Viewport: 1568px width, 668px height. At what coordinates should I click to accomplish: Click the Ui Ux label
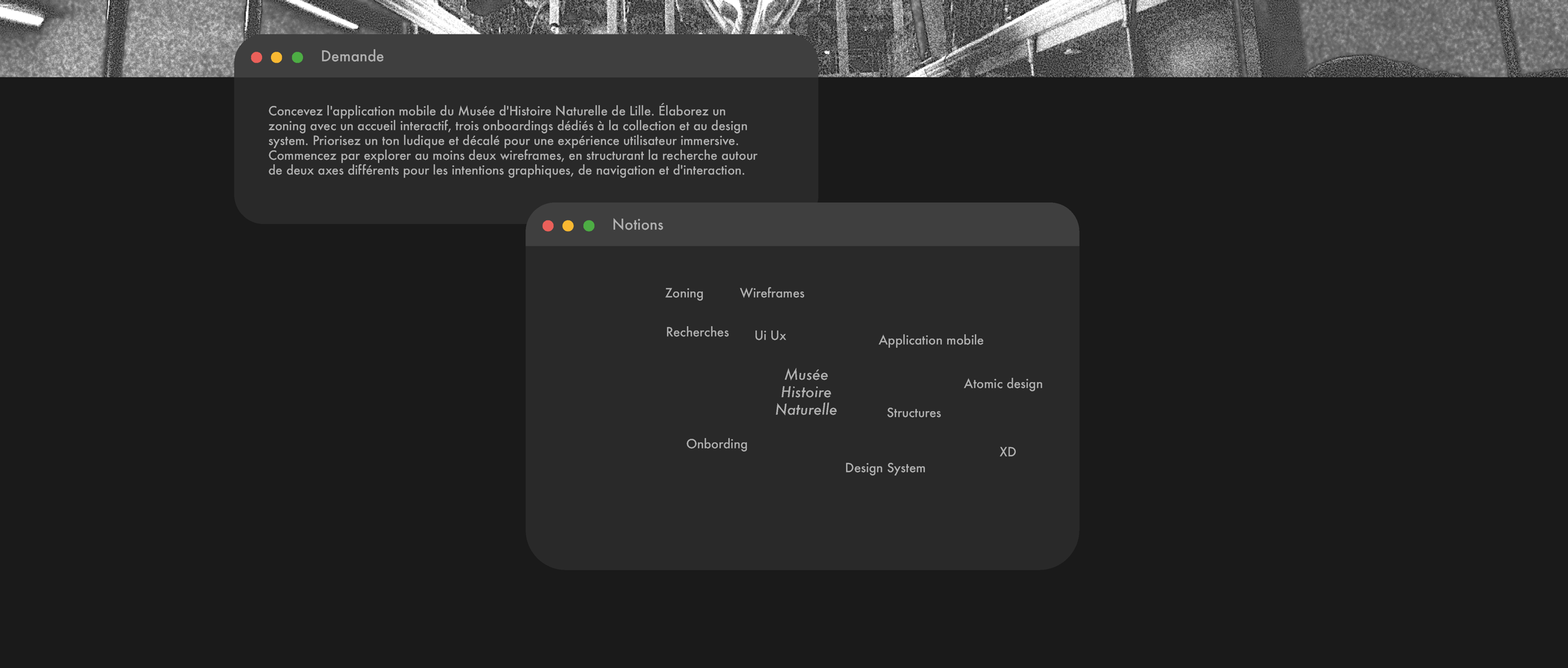coord(770,336)
